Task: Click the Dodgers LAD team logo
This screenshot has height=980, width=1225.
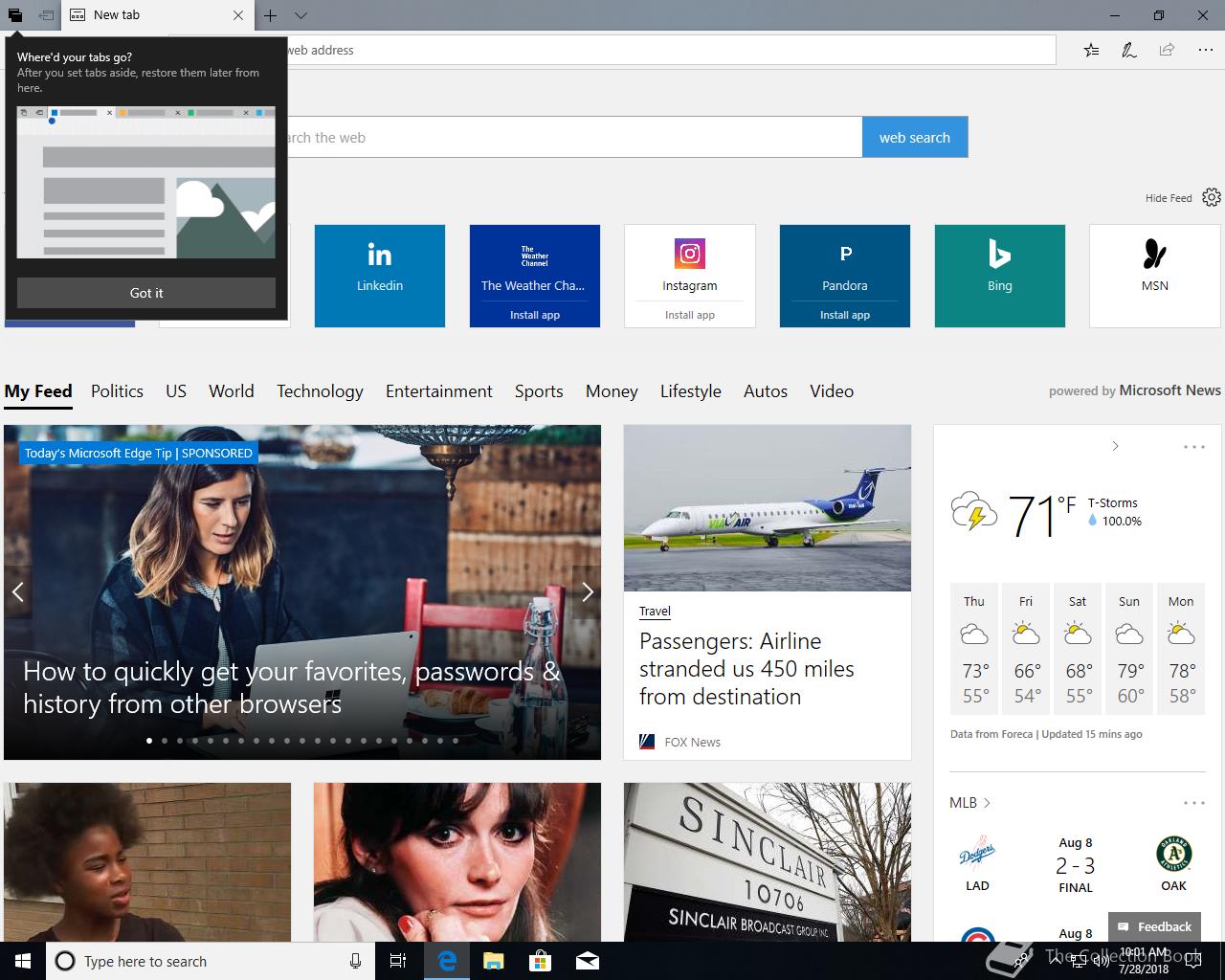Action: (977, 853)
